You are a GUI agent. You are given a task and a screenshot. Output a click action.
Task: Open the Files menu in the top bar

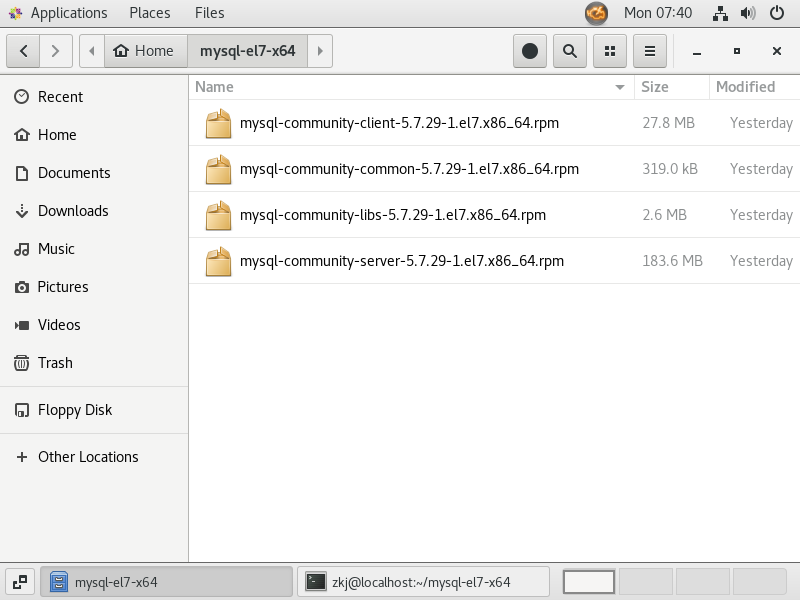coord(209,13)
